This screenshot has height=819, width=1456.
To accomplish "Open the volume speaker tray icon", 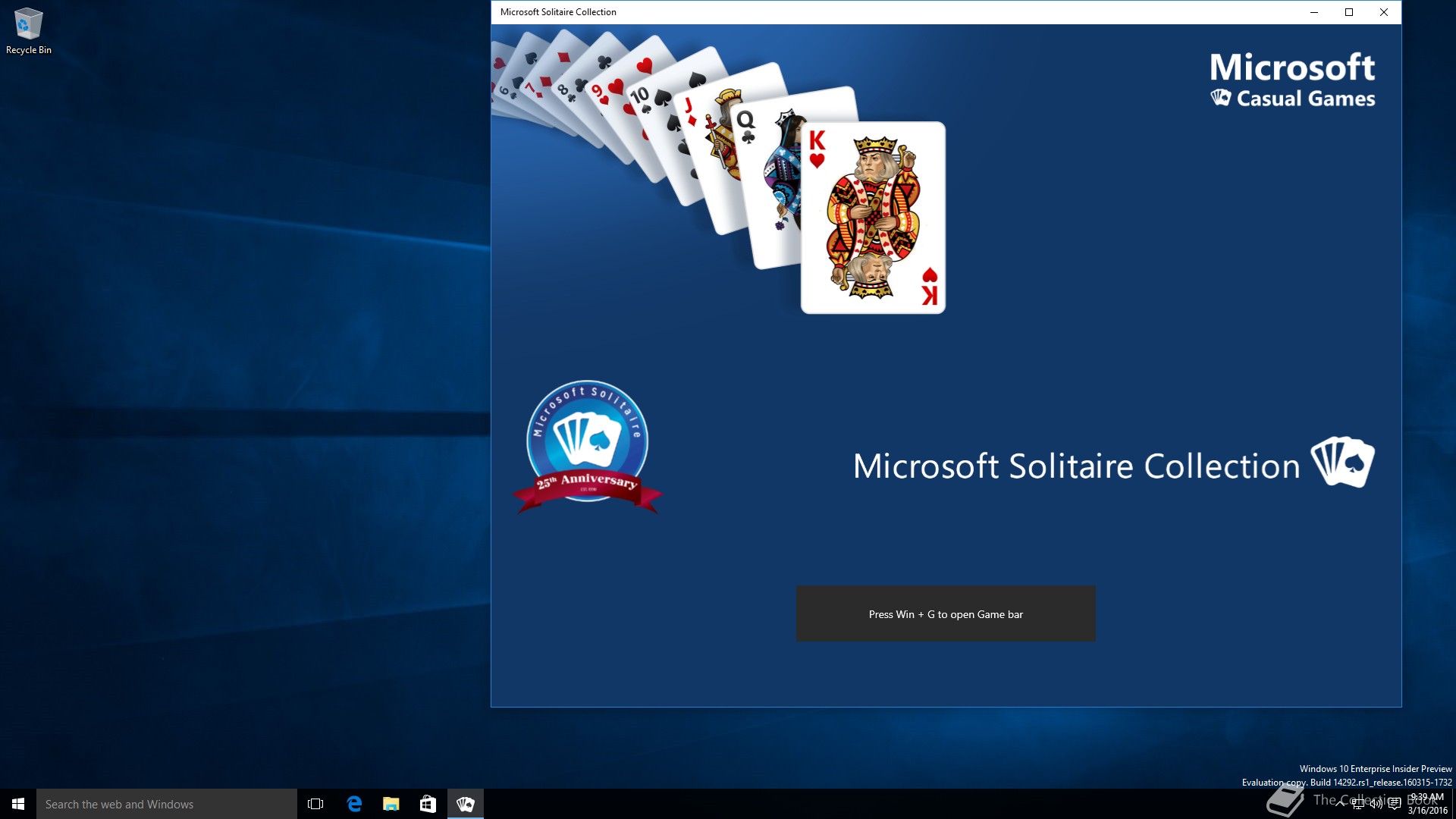I will [1376, 804].
